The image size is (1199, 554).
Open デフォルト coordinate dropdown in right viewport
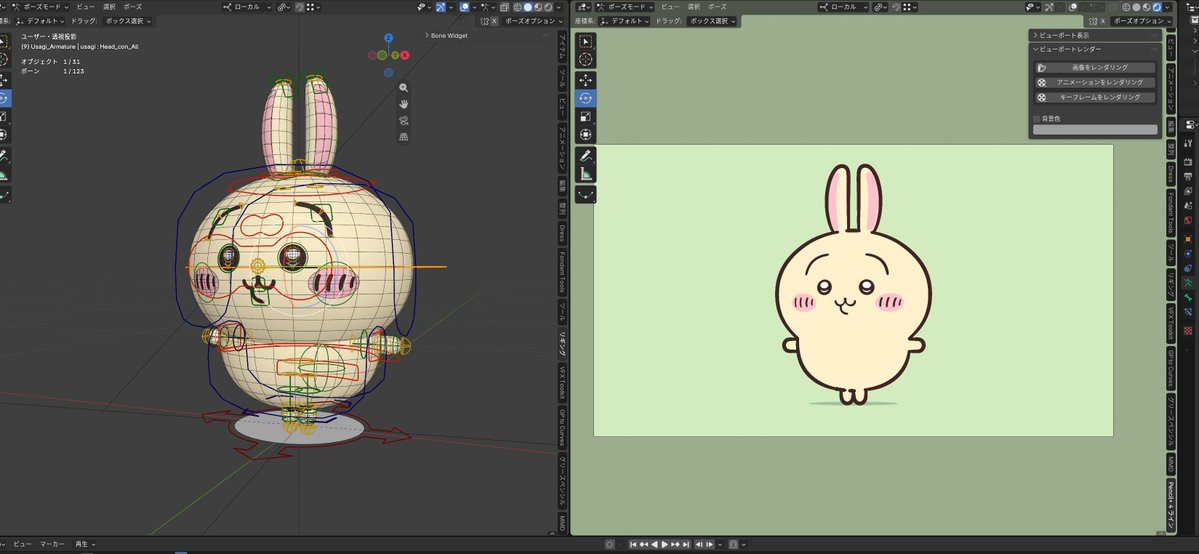625,21
